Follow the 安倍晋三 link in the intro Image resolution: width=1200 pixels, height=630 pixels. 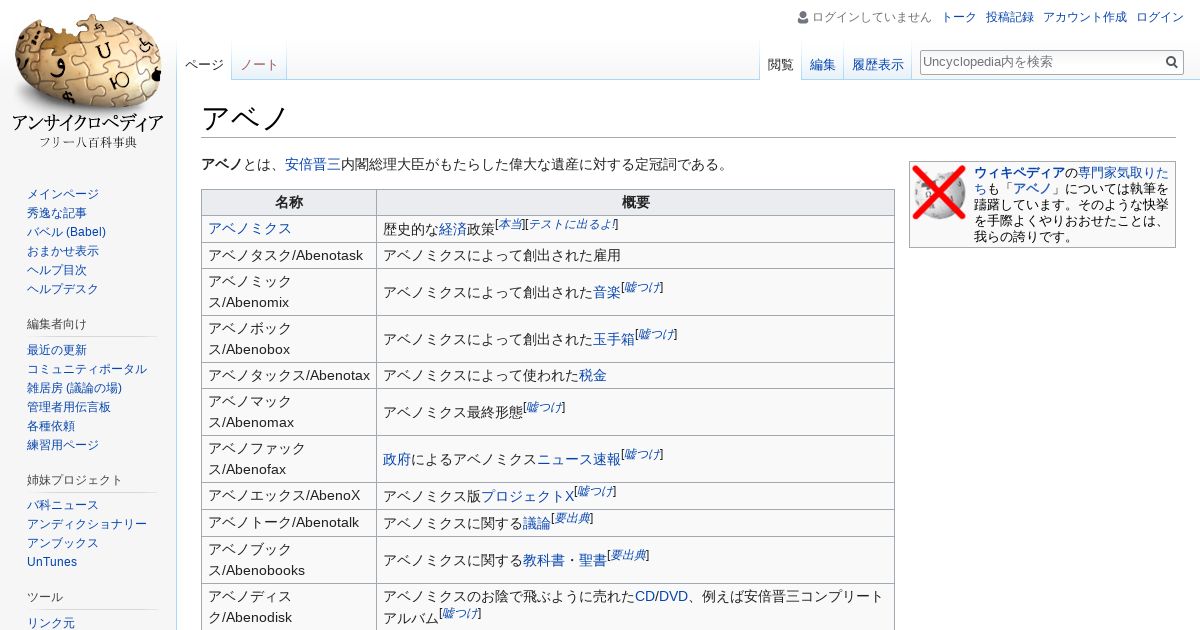click(x=313, y=164)
